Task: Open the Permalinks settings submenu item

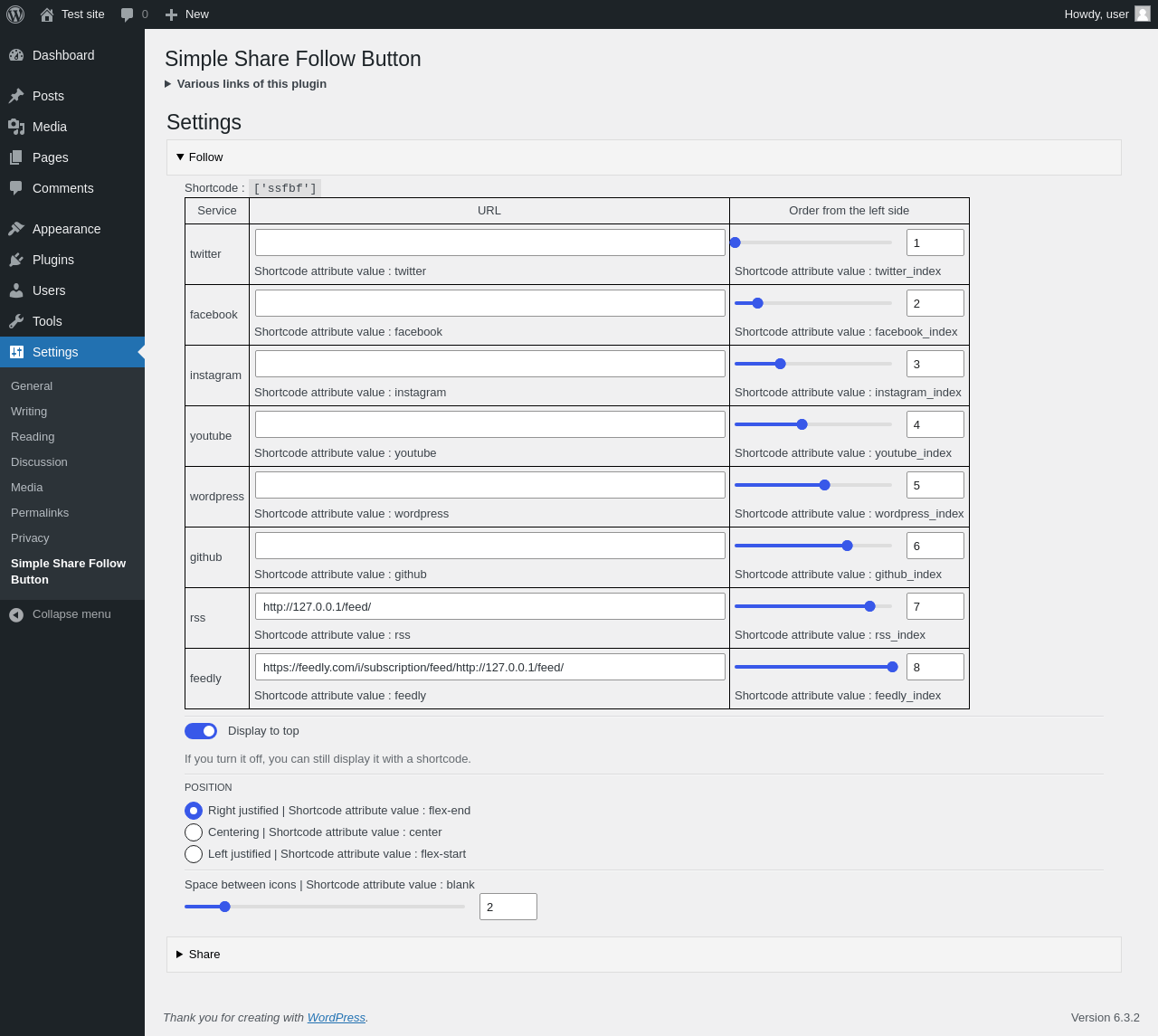Action: (x=40, y=513)
